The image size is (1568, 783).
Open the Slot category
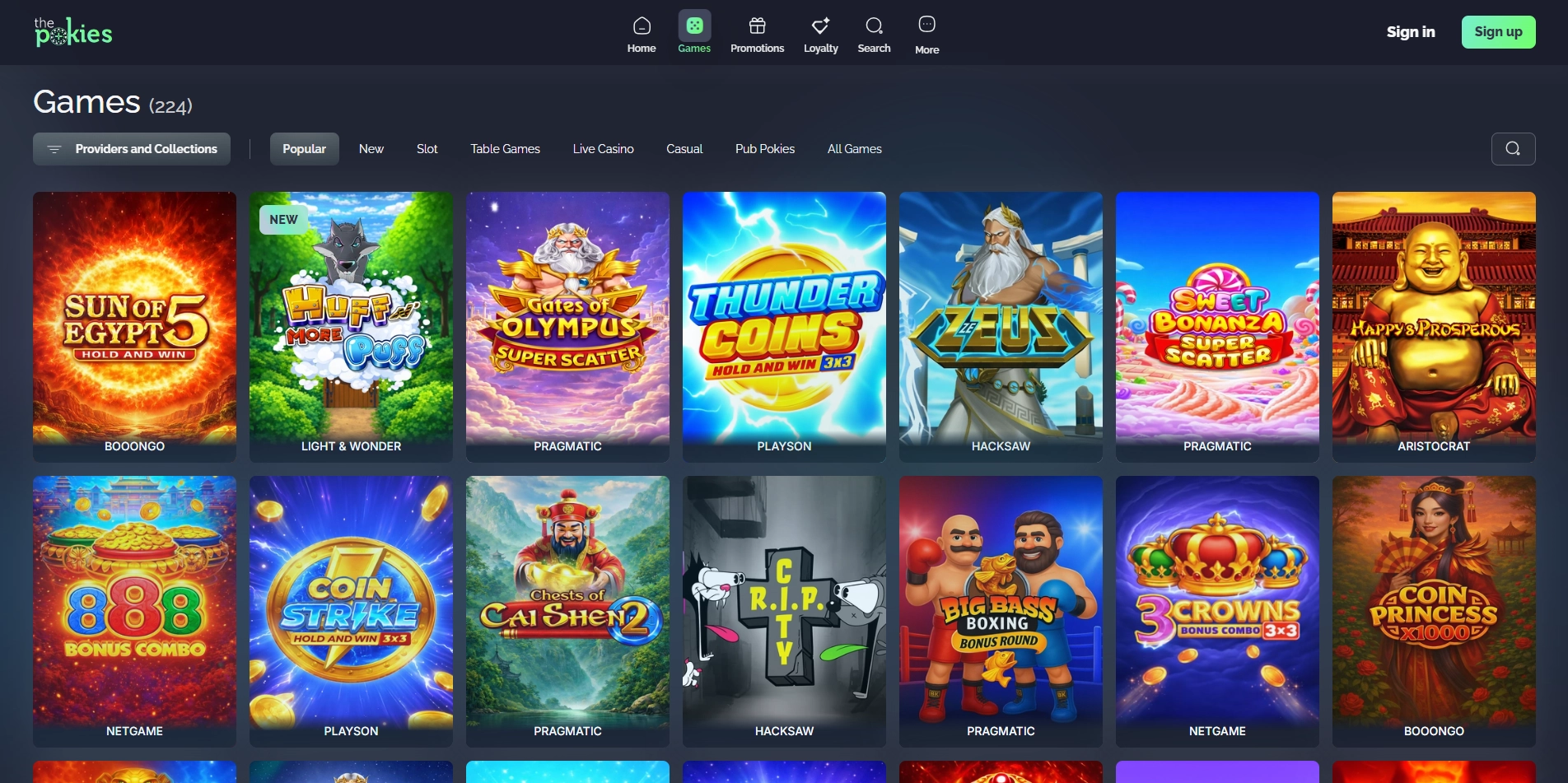(427, 149)
